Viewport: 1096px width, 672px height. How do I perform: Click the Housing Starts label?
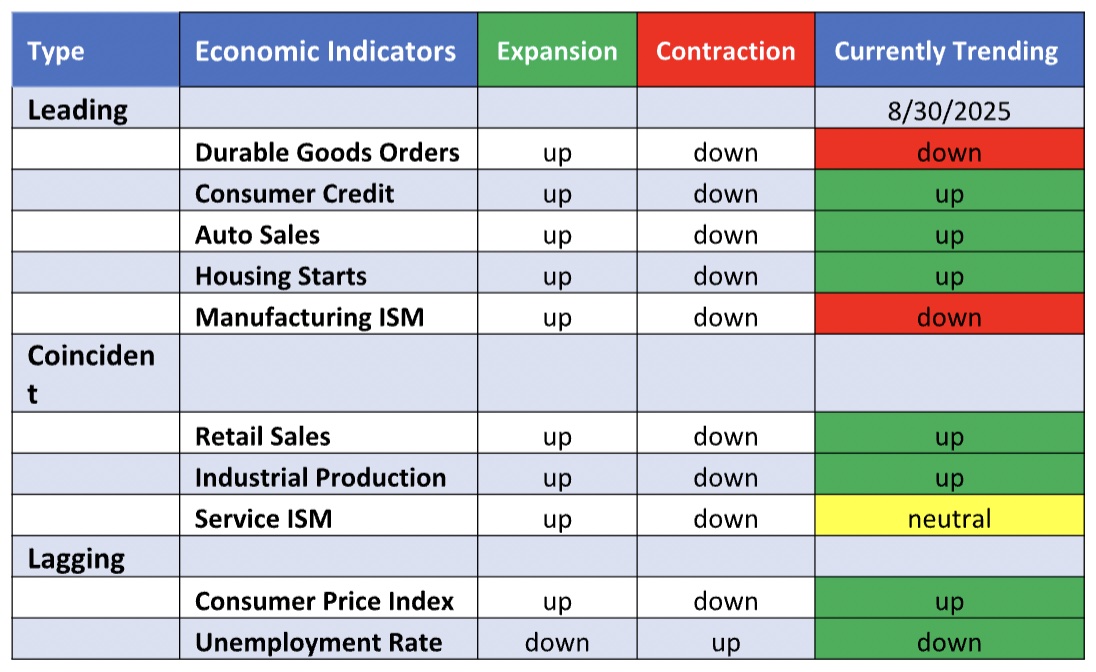coord(281,276)
